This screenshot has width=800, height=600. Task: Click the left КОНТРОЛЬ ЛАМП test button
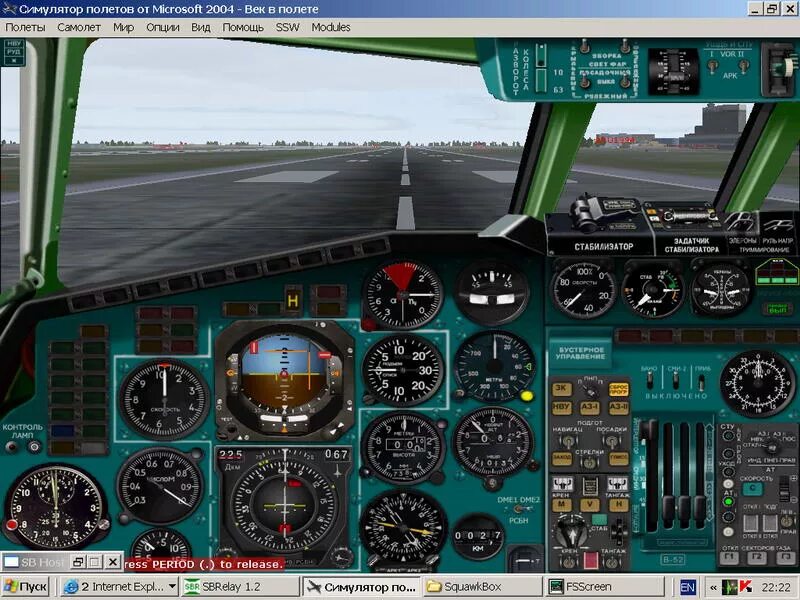pos(12,447)
